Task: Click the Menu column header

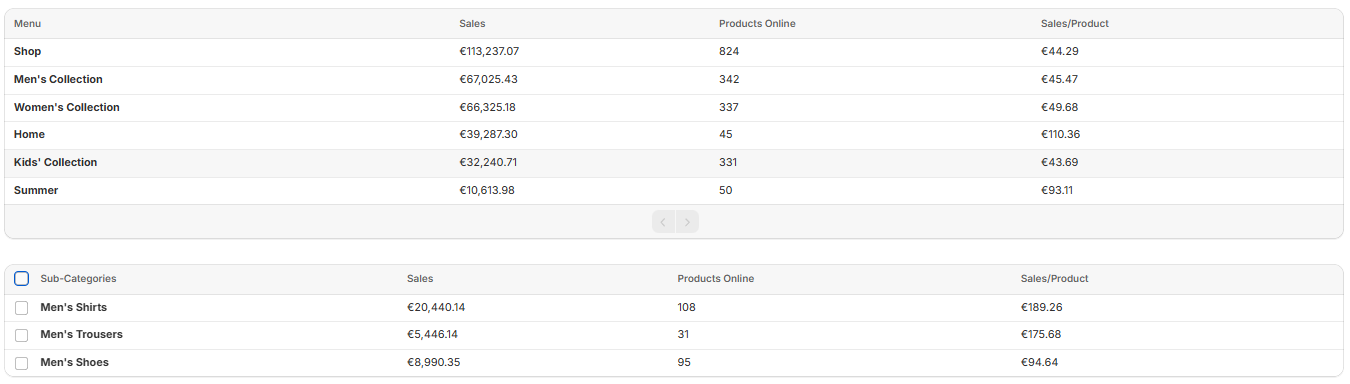Action: [28, 24]
